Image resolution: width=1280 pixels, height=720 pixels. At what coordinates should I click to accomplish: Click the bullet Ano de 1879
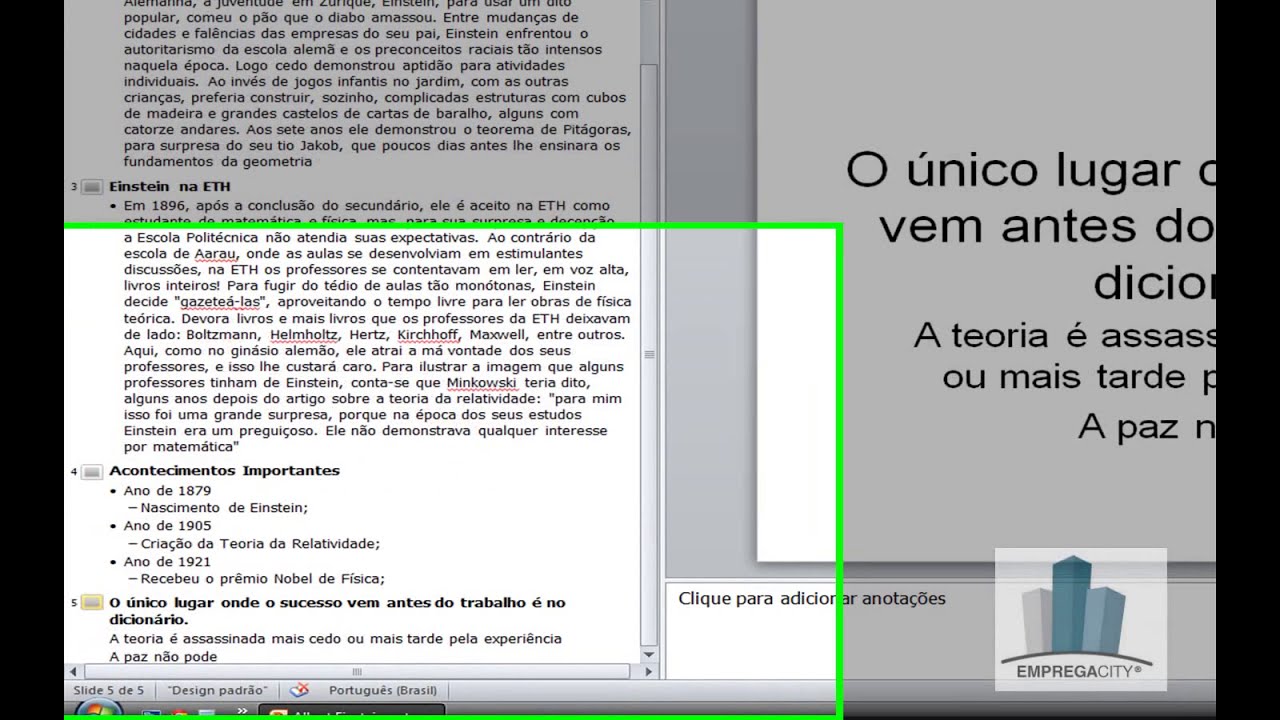point(167,491)
